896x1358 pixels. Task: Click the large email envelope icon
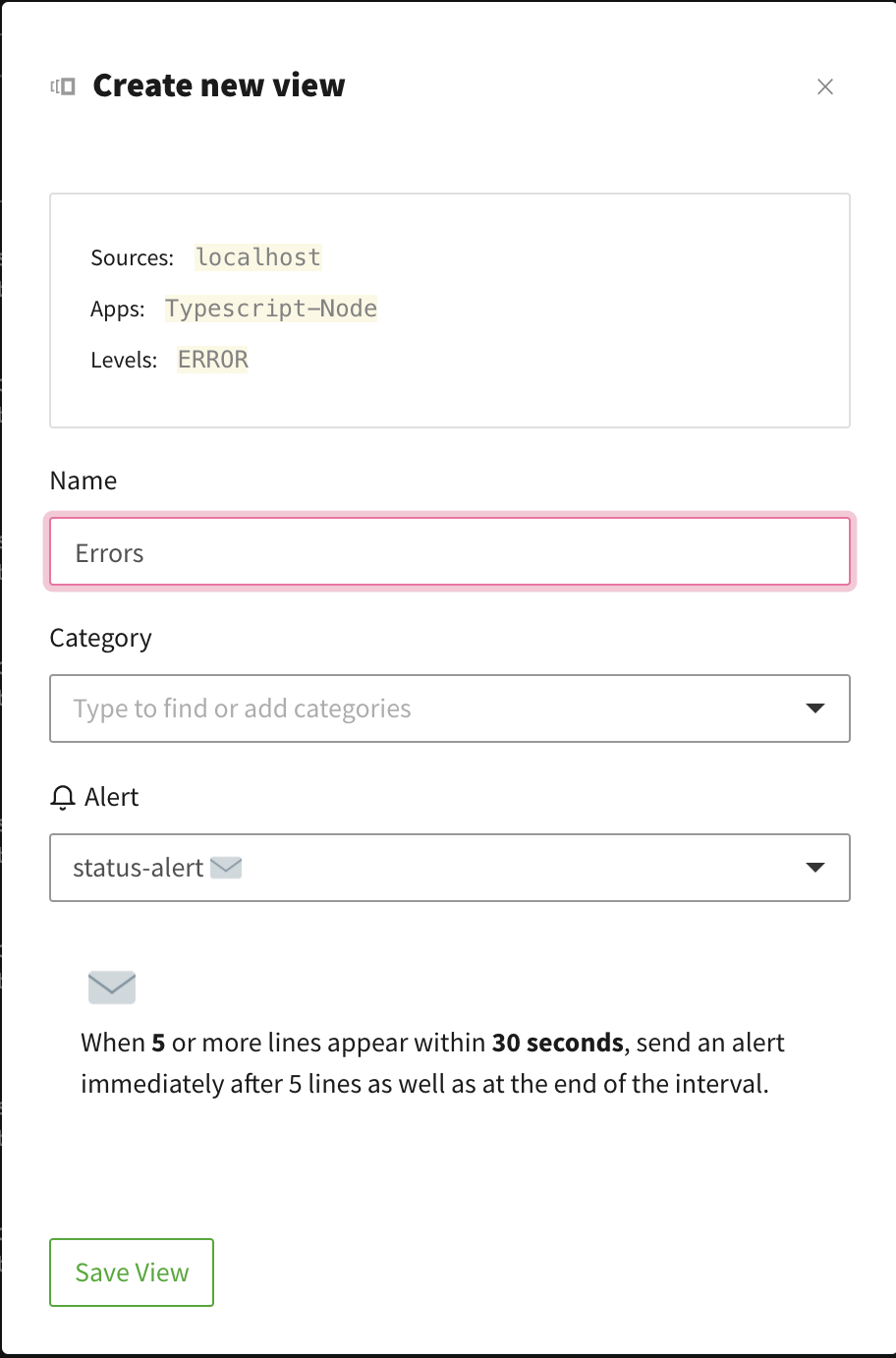coord(112,987)
